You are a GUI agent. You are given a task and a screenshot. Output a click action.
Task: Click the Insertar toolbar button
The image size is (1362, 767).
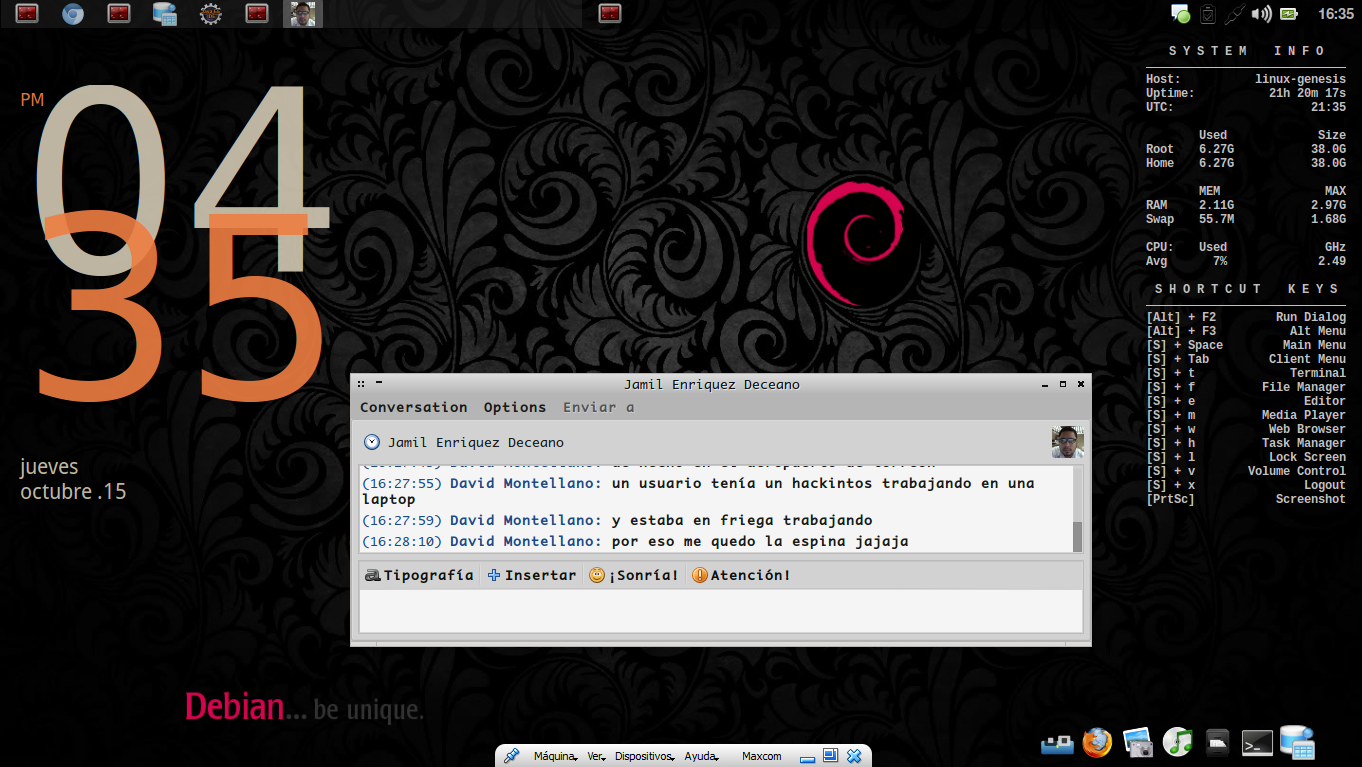(532, 575)
